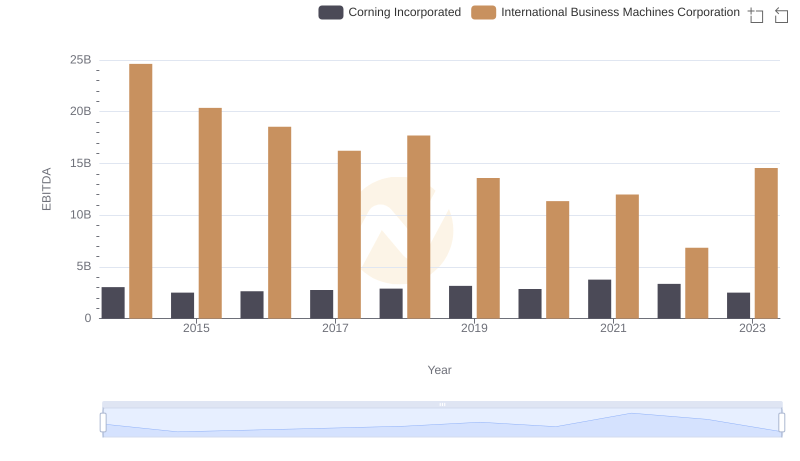The height and width of the screenshot is (461, 800).
Task: Toggle the International Business Machines Corporation legend entry
Action: point(606,12)
